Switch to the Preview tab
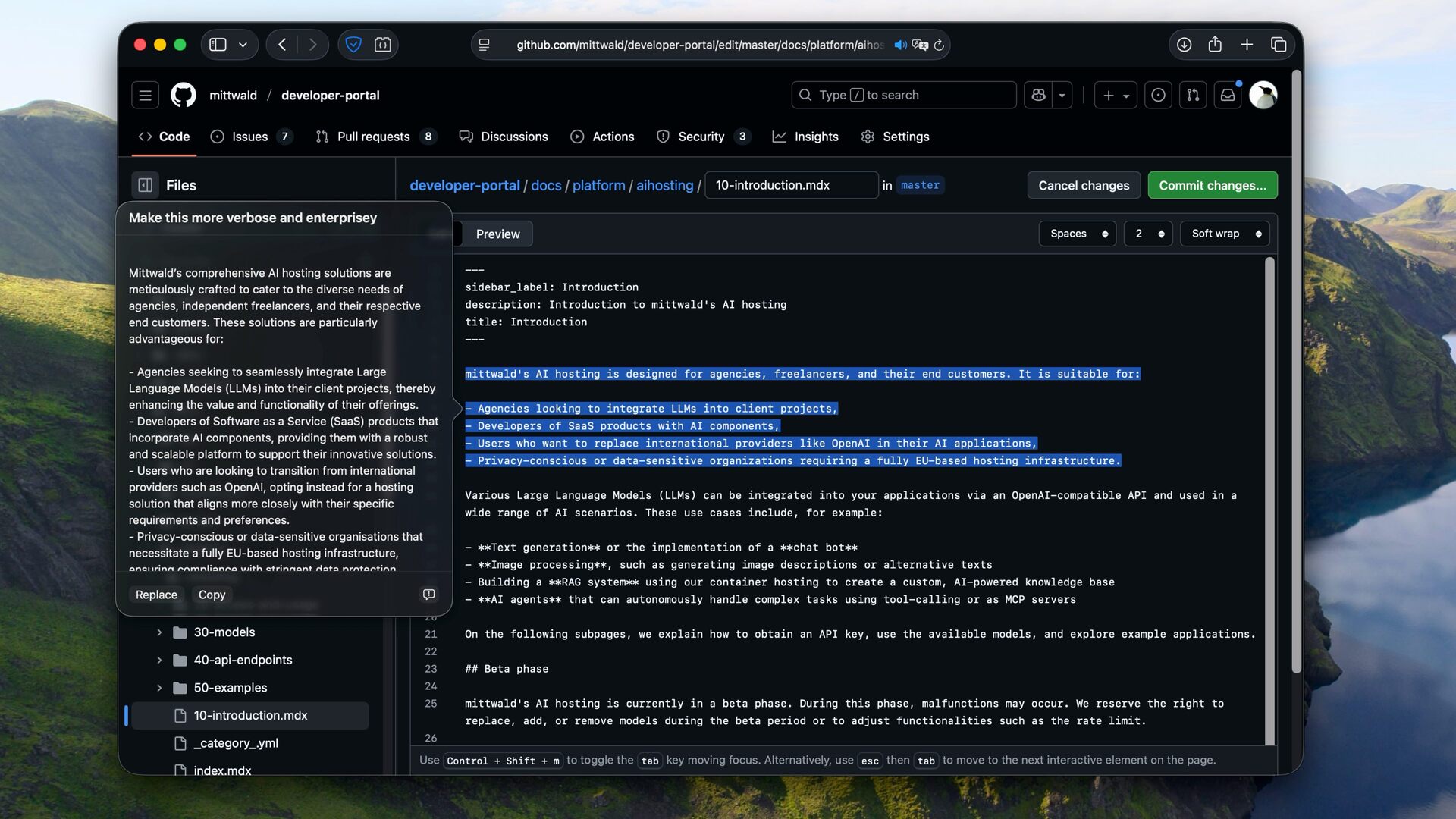 point(497,234)
